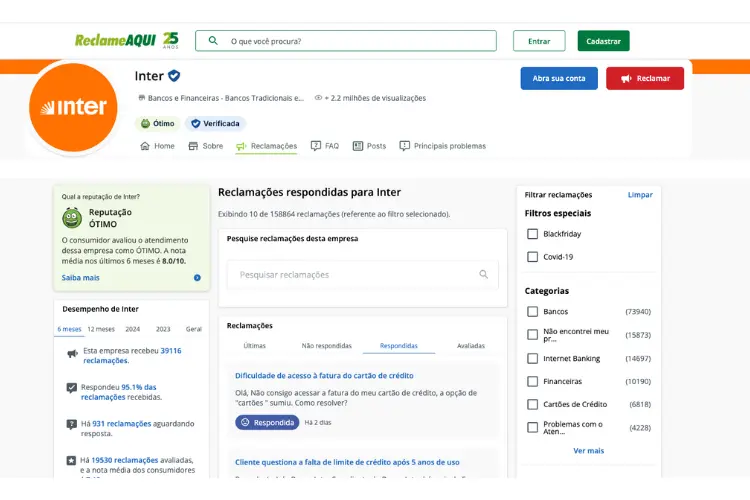Click the Abra sua conta button
The image size is (750, 500).
point(559,78)
